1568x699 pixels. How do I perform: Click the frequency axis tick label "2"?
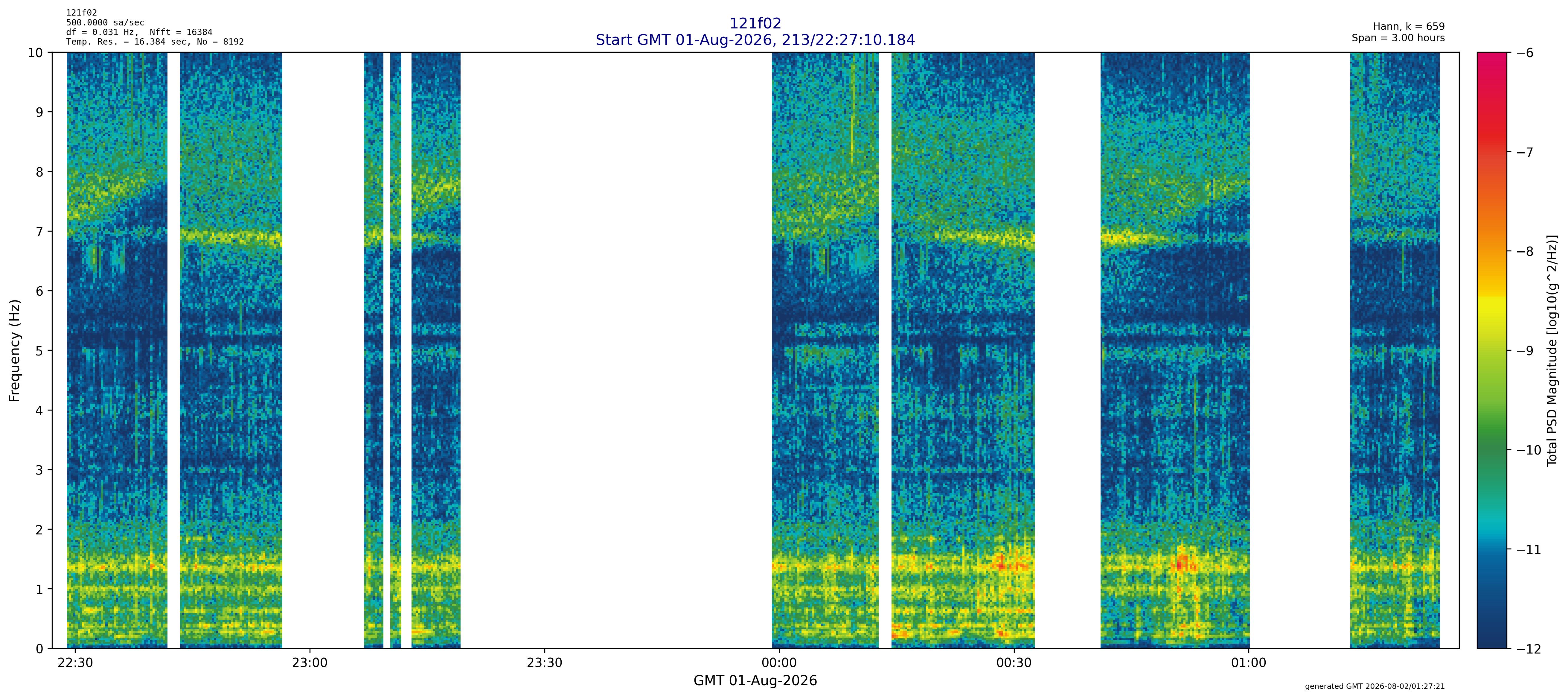[39, 530]
